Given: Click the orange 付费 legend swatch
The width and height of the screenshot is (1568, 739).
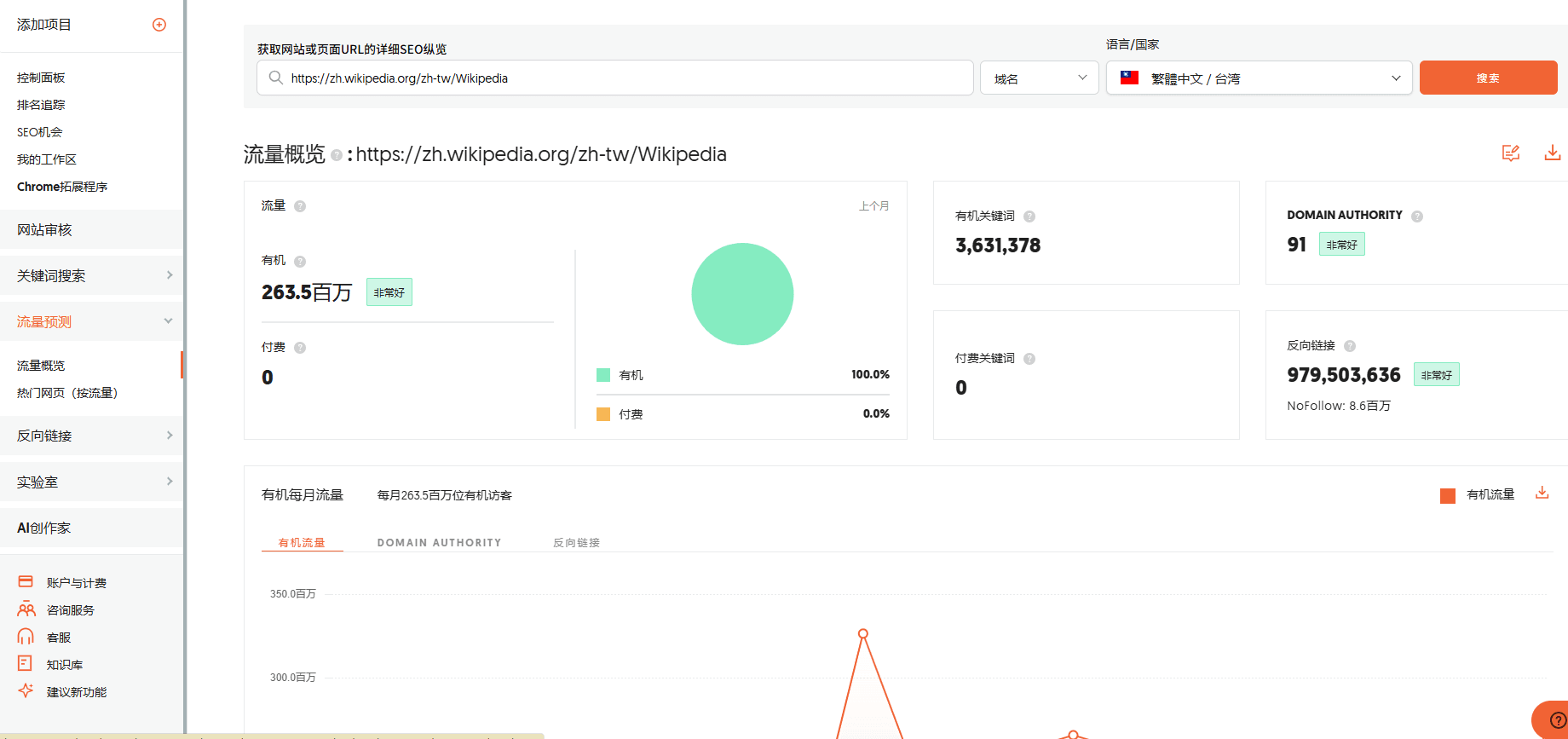Looking at the screenshot, I should [x=603, y=414].
